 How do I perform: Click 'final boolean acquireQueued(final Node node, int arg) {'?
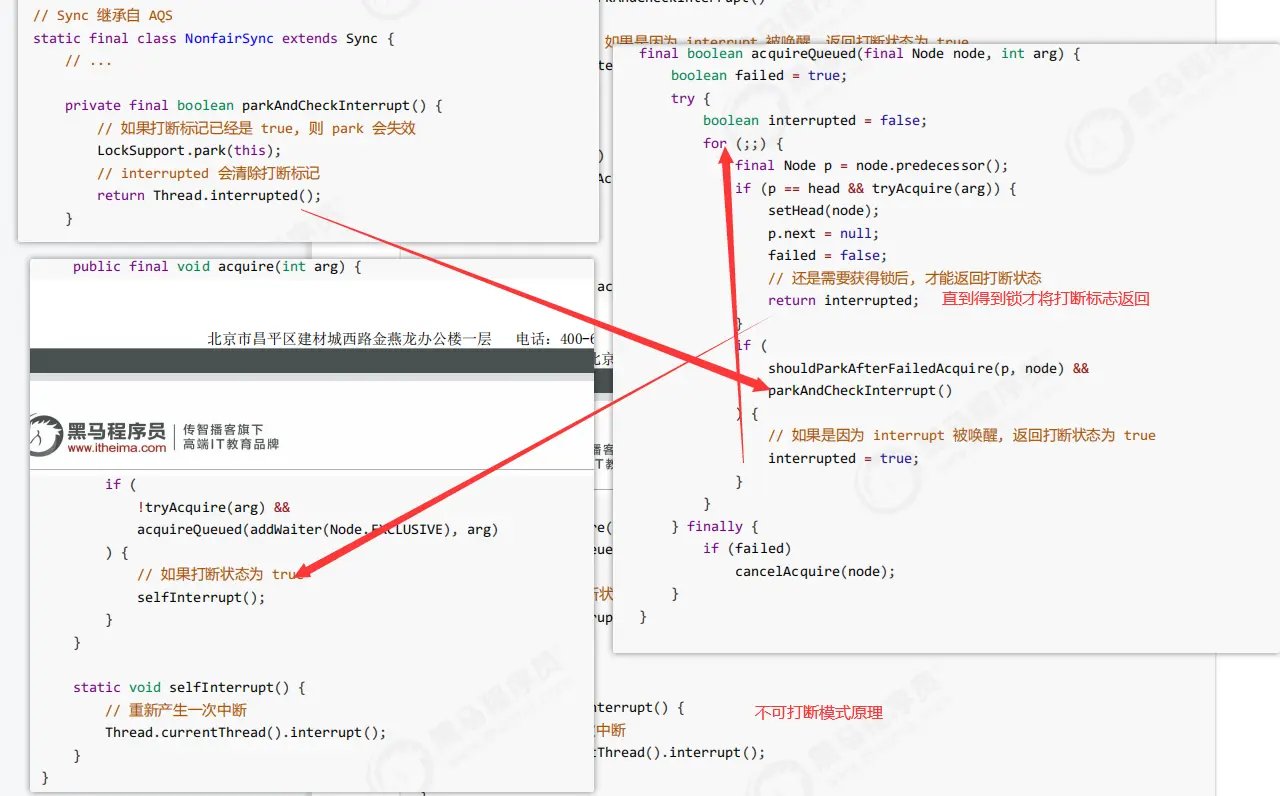(860, 53)
